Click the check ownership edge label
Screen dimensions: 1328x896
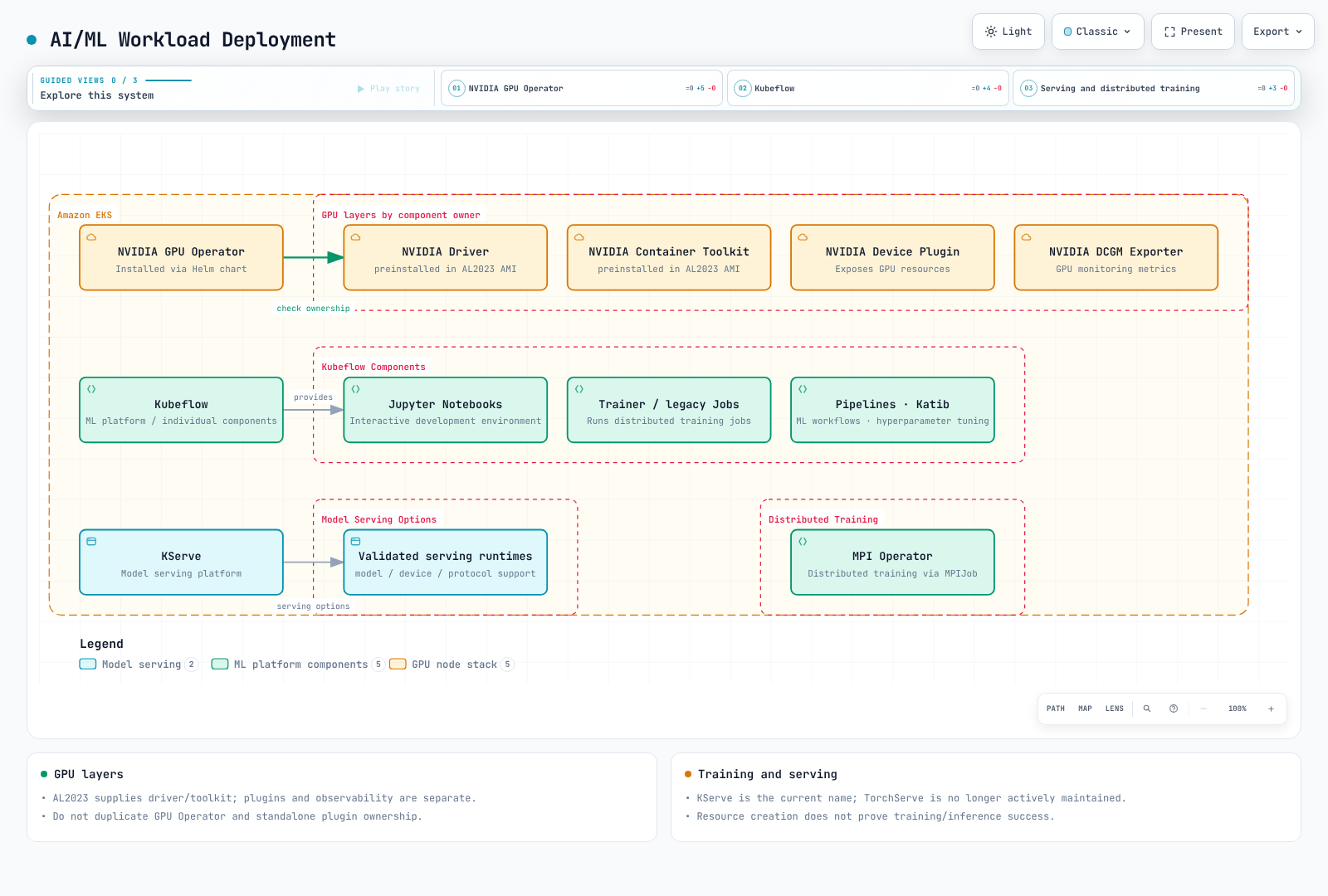point(313,309)
